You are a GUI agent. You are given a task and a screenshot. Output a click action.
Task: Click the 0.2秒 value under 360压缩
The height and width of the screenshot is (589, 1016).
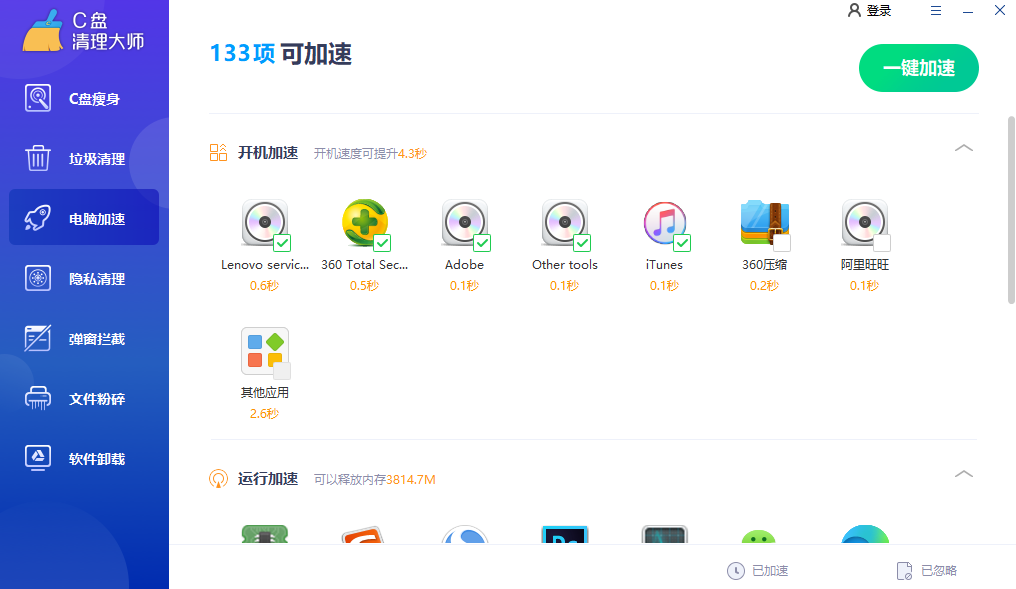point(765,286)
